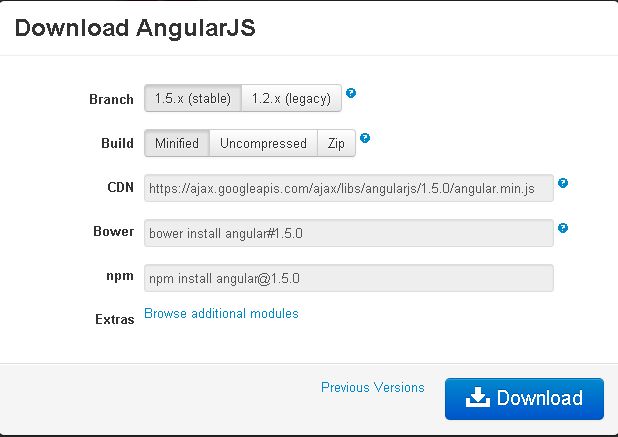Click the Branch label text
The height and width of the screenshot is (437, 618).
pyautogui.click(x=111, y=99)
